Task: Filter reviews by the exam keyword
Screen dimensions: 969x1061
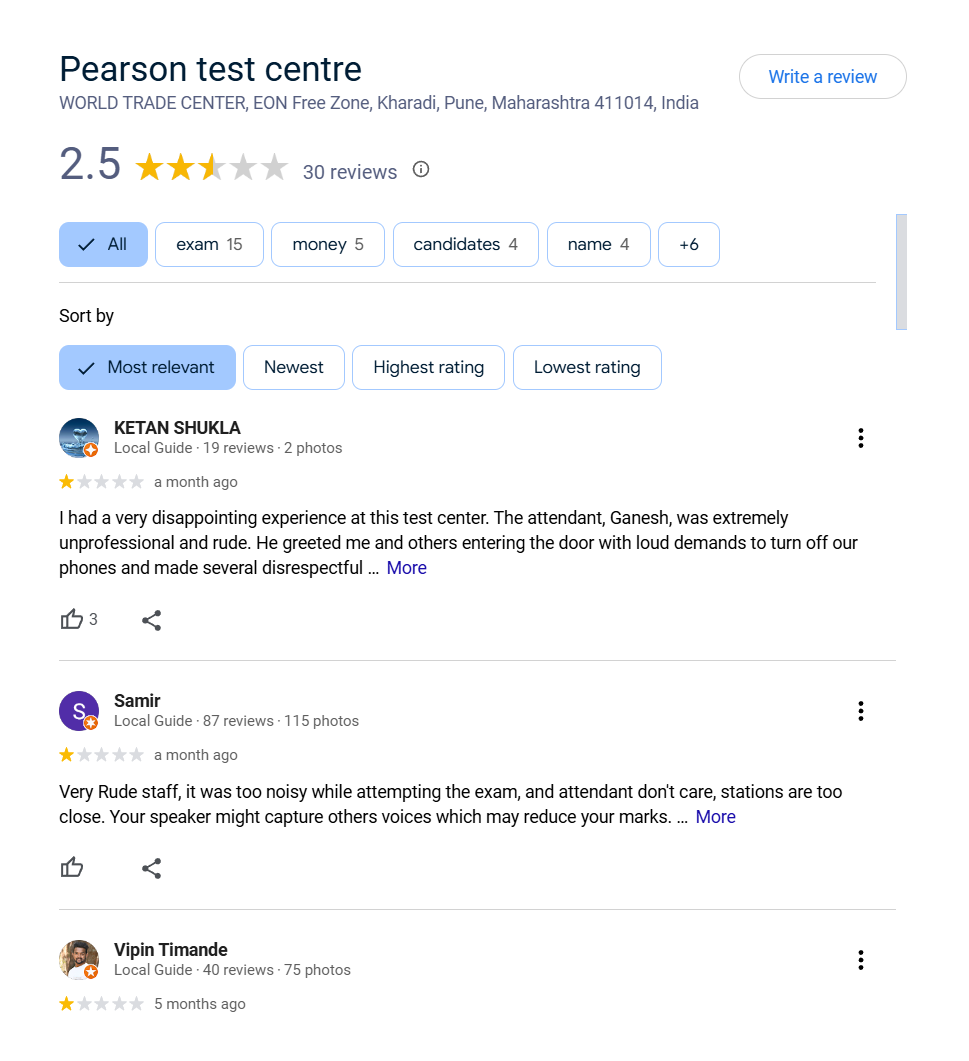Action: (209, 245)
